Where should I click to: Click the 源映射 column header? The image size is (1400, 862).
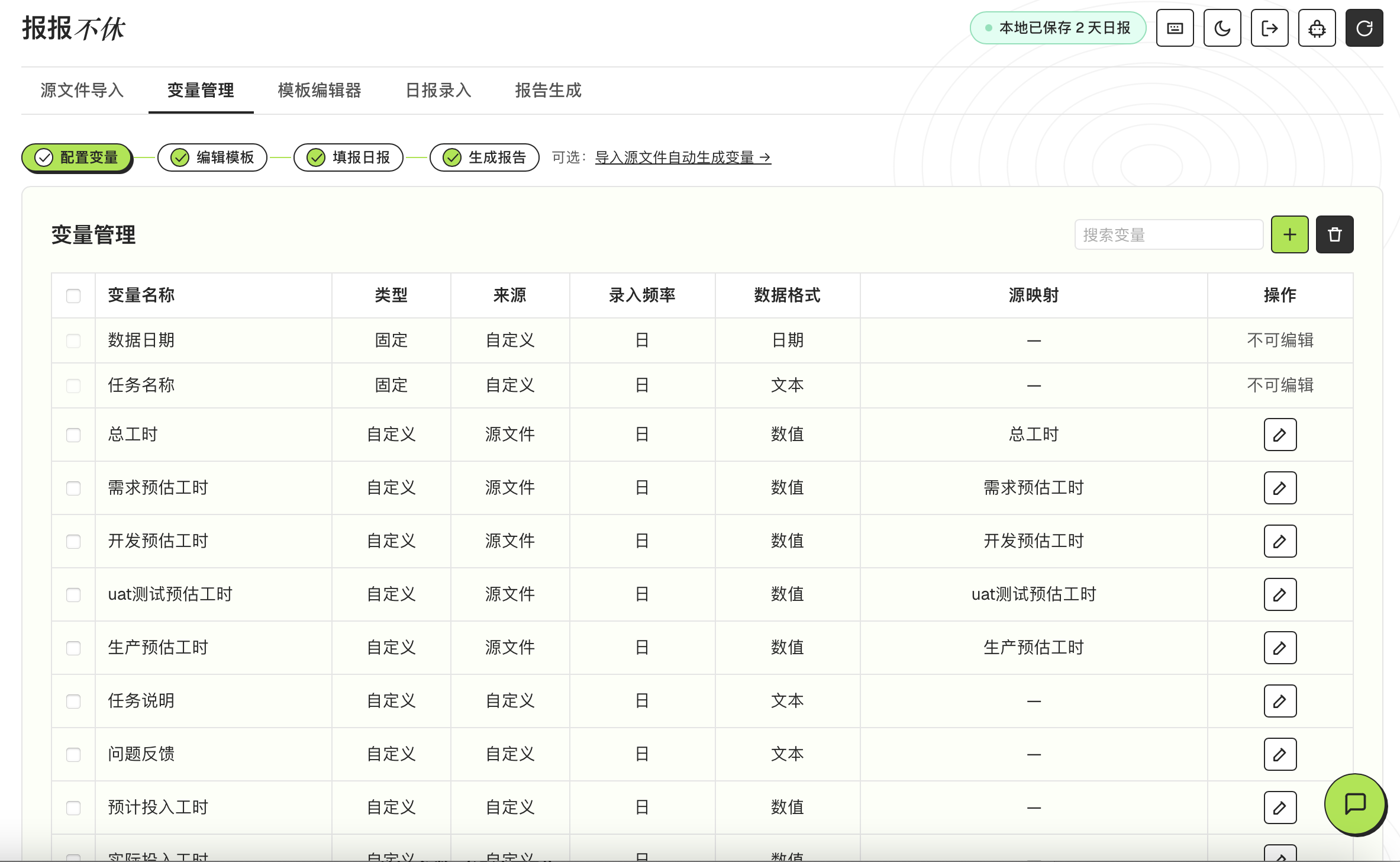(1034, 295)
